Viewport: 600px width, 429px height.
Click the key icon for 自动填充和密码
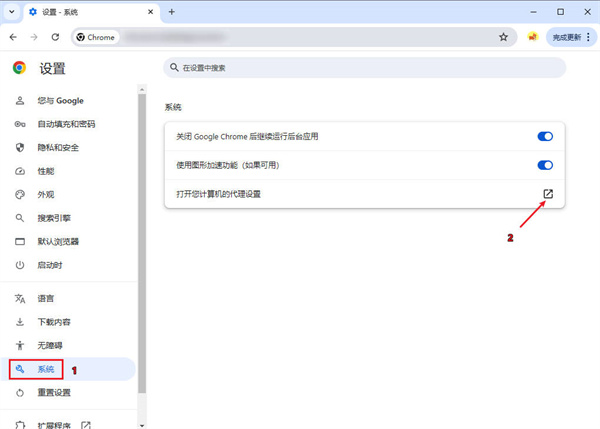[20, 124]
